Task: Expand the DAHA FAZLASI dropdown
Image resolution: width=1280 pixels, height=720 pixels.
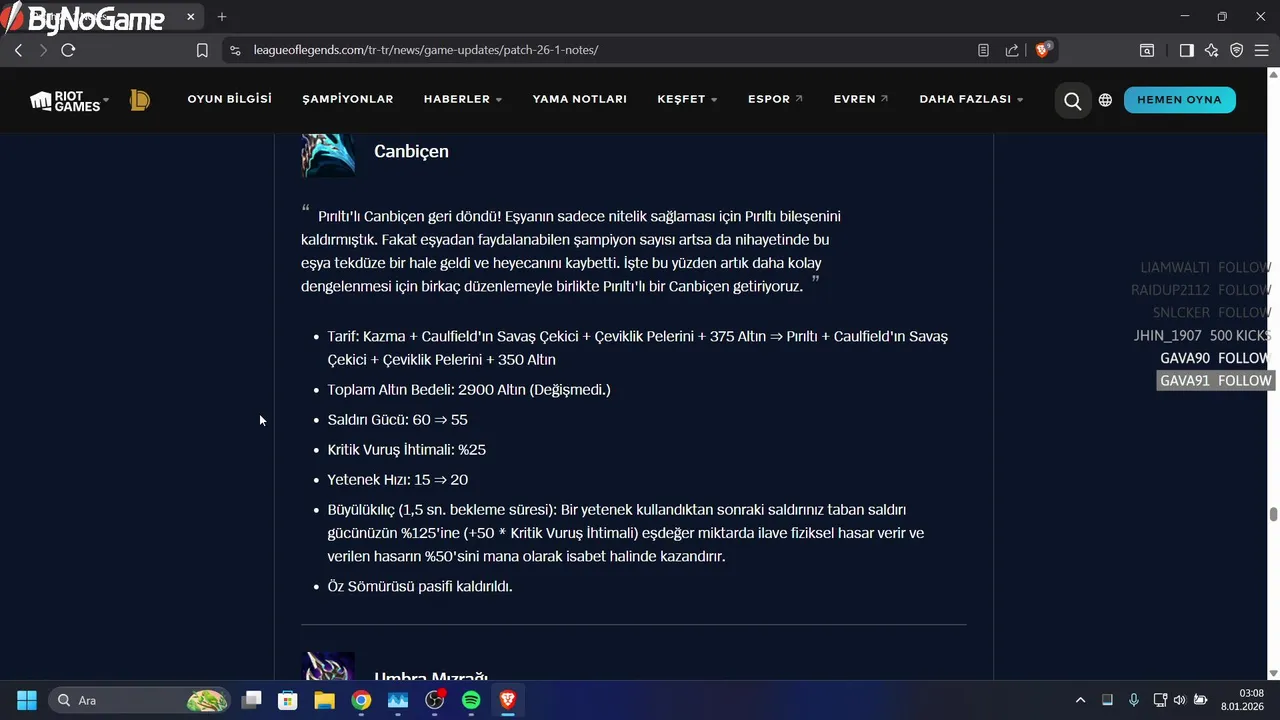Action: [971, 99]
